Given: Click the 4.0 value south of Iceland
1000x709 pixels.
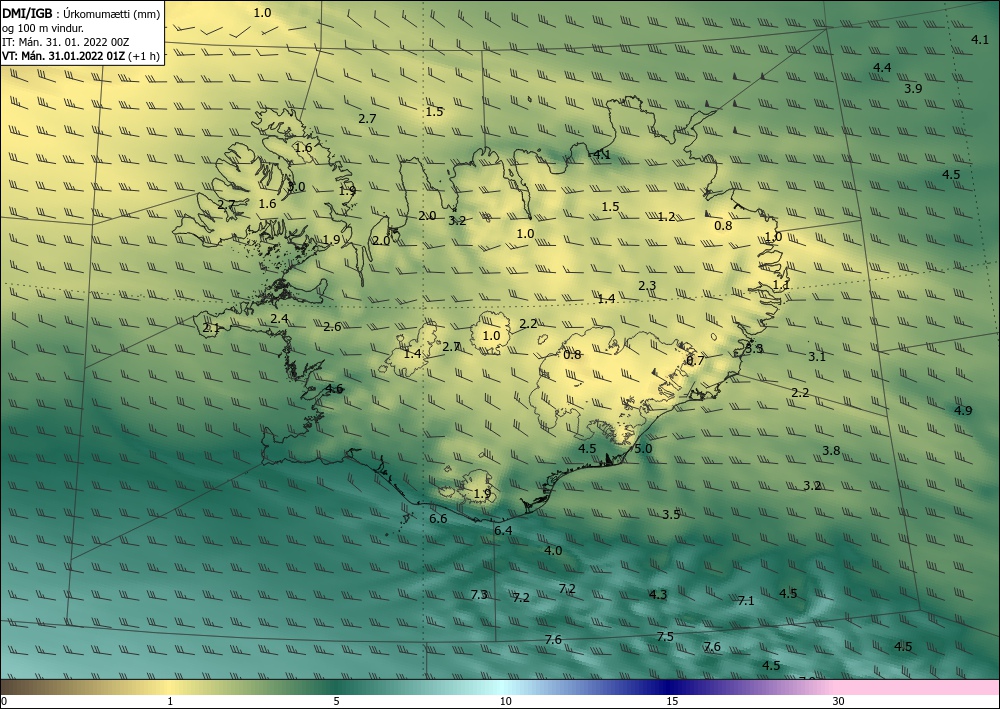Looking at the screenshot, I should point(553,550).
